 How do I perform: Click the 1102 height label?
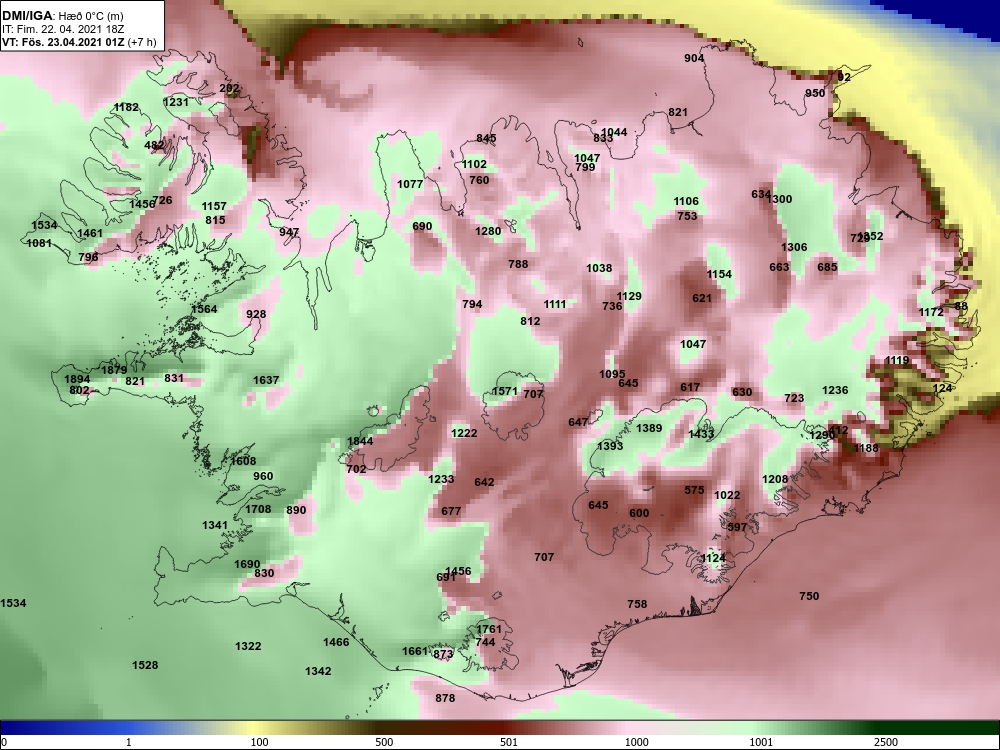coord(474,164)
